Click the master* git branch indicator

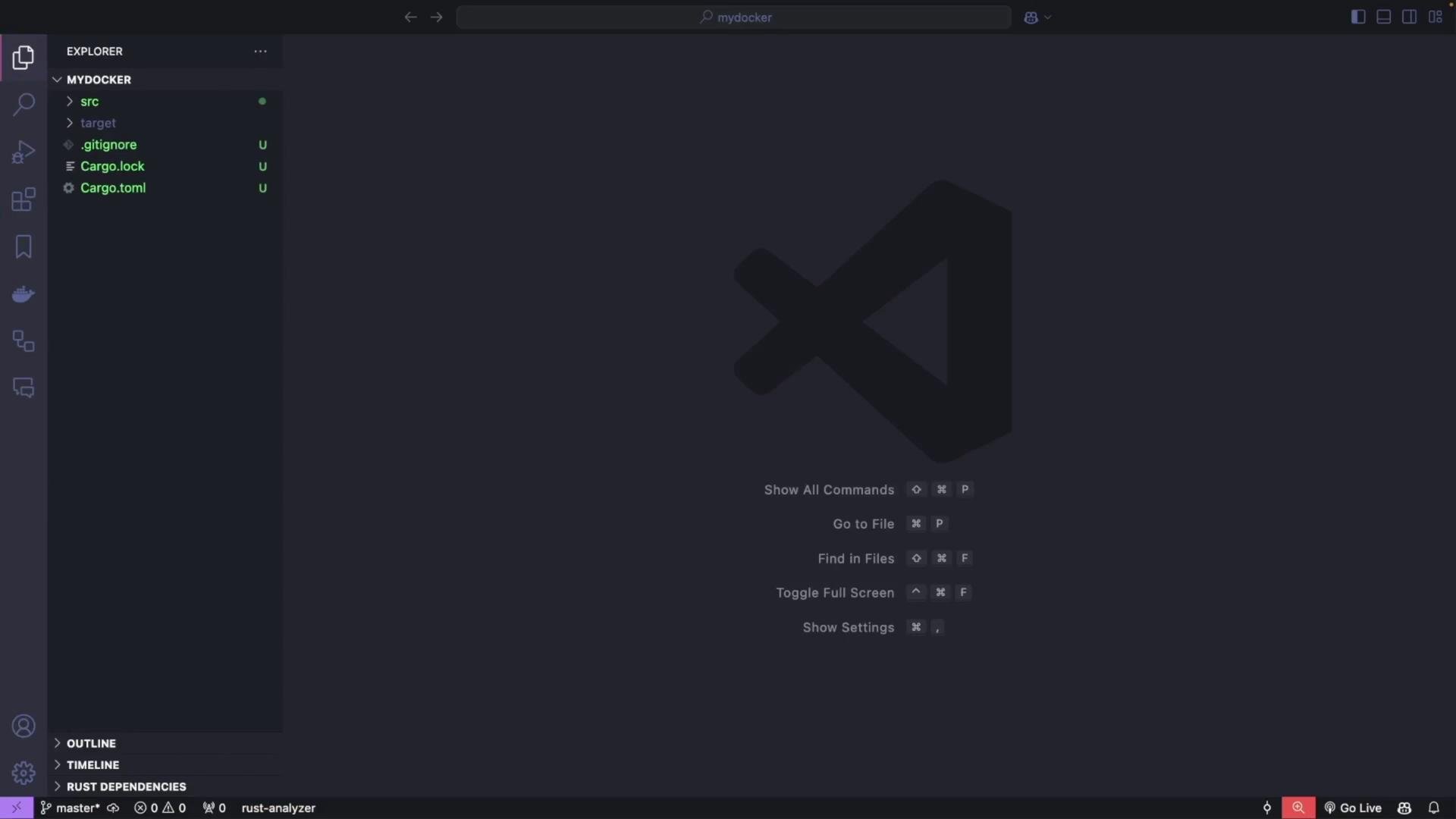tap(70, 808)
